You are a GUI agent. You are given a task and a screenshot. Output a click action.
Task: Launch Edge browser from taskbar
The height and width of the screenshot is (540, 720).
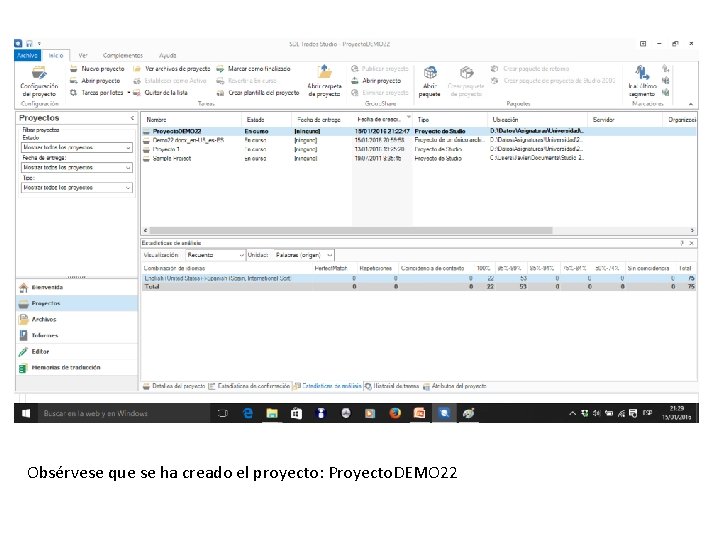(248, 413)
